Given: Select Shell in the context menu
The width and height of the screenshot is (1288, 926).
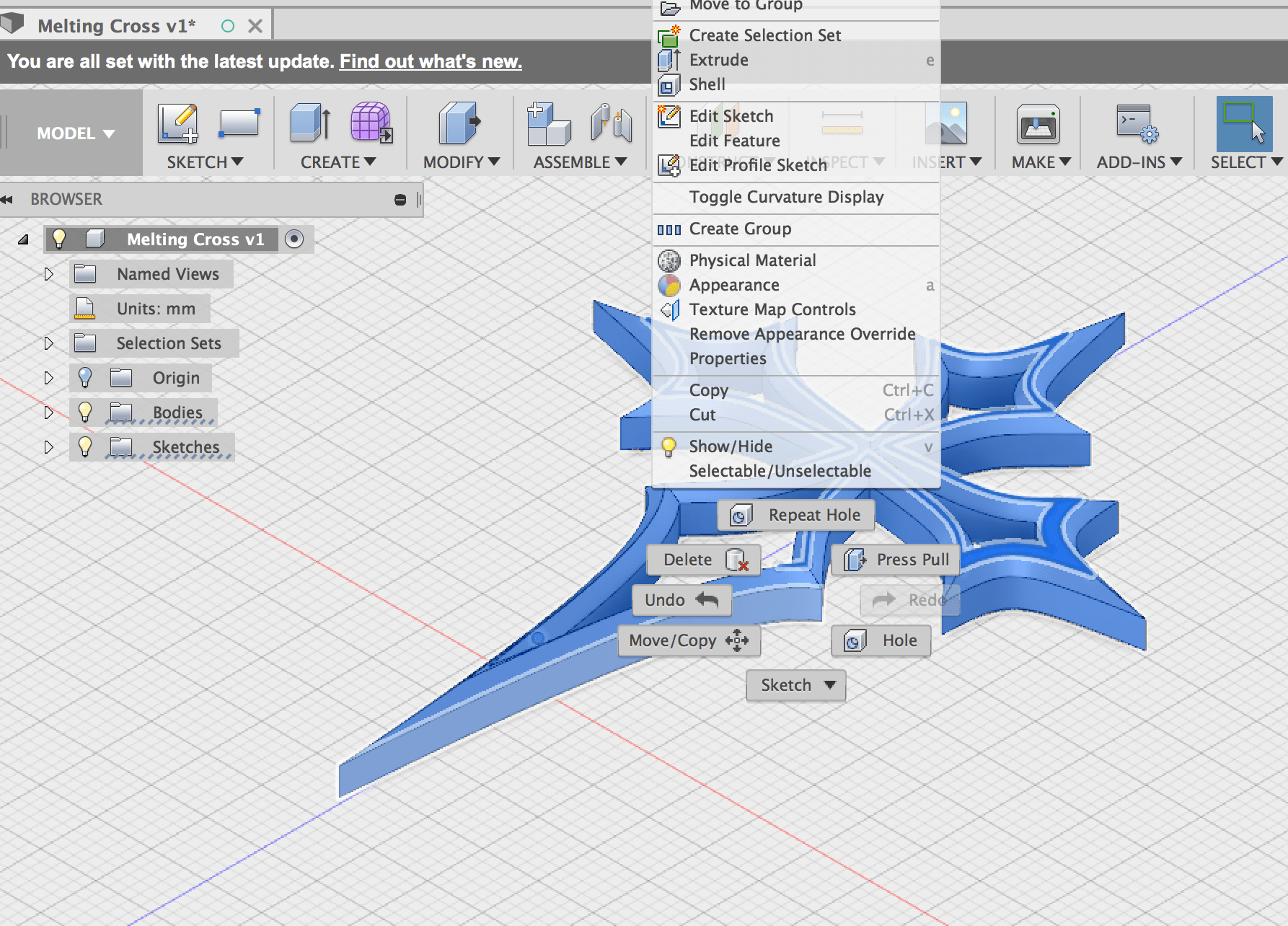Looking at the screenshot, I should [x=707, y=84].
